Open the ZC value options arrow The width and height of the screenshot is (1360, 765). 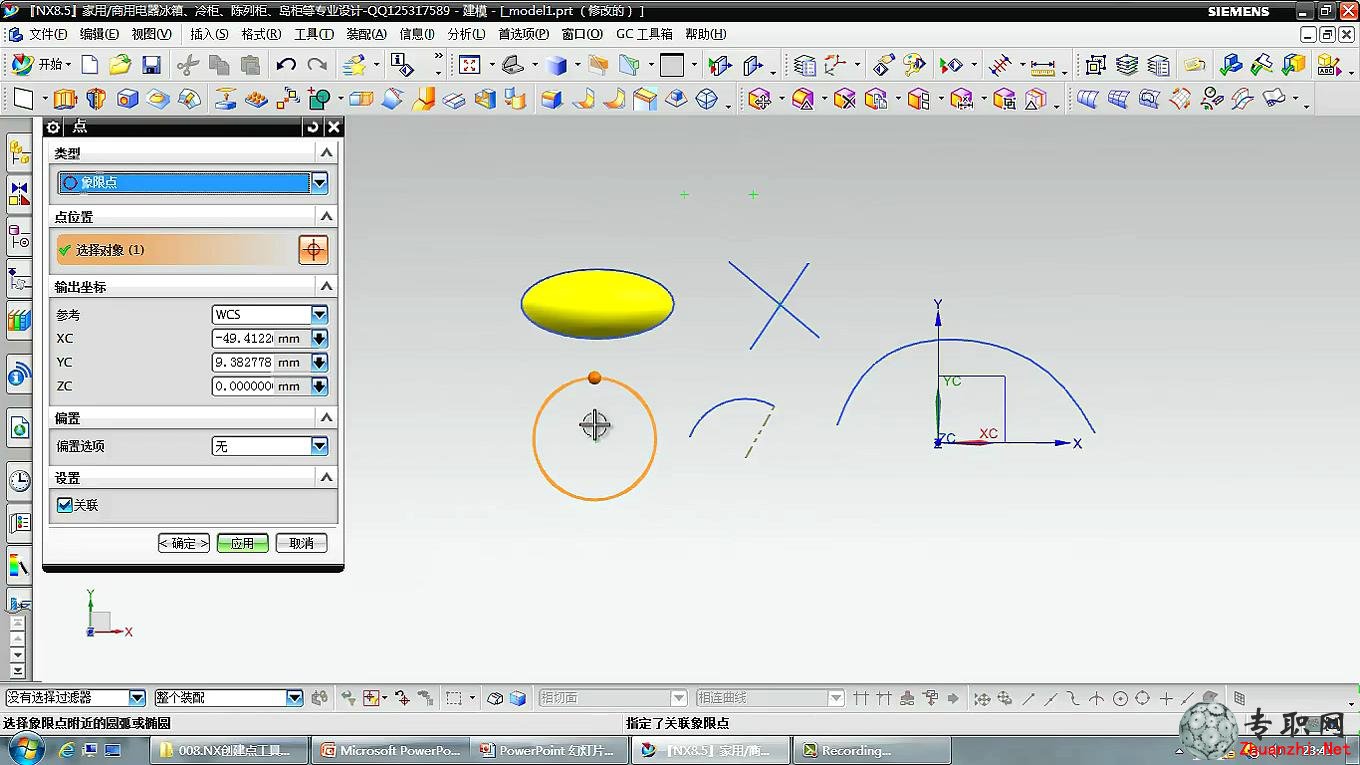[x=319, y=386]
